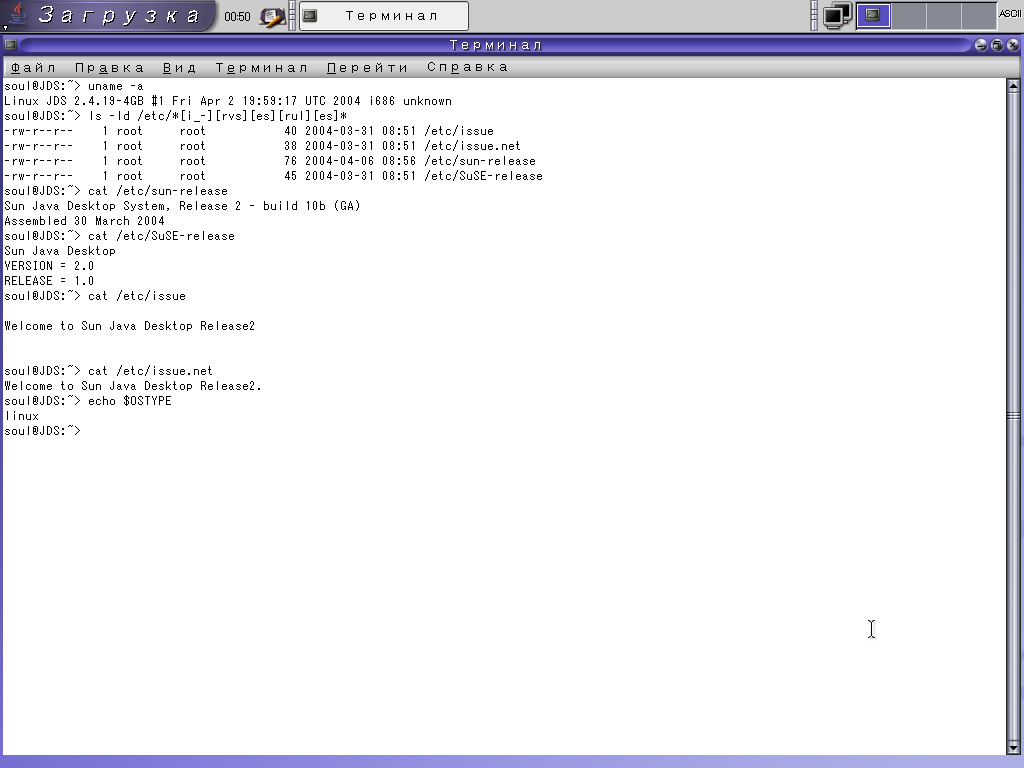Click the 'linux' output line
Viewport: 1024px width, 768px height.
pos(22,416)
